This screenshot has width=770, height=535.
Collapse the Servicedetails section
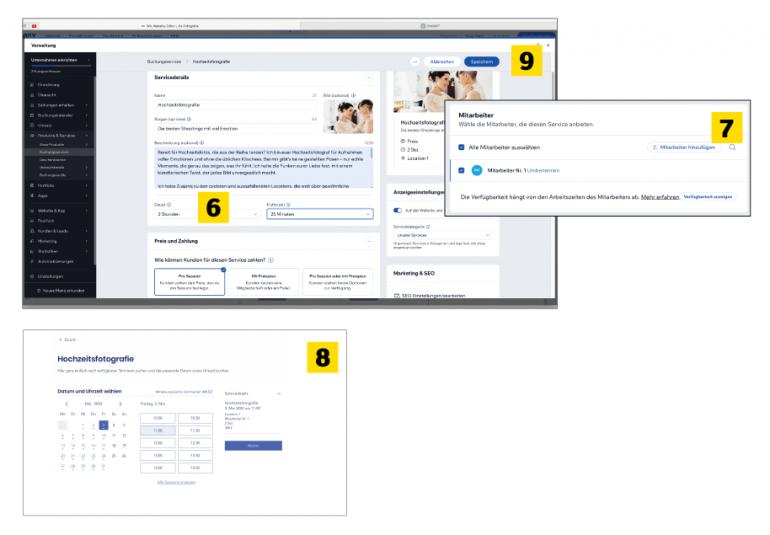(x=368, y=78)
